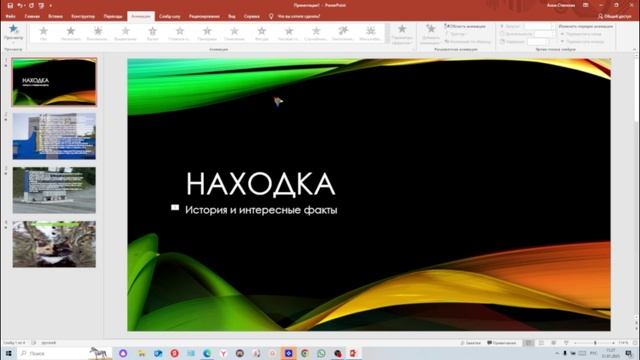
Task: Click the zoom percentage value
Action: 623,343
